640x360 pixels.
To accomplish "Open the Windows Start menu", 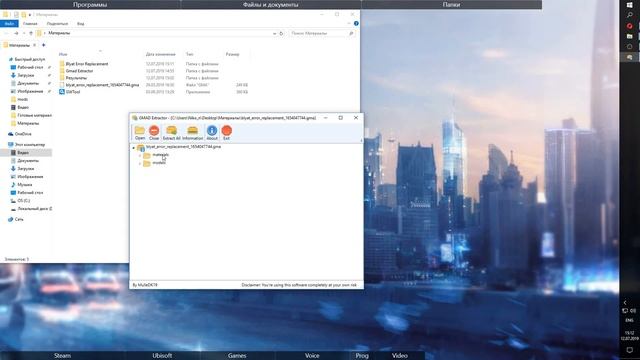I will [x=629, y=4].
